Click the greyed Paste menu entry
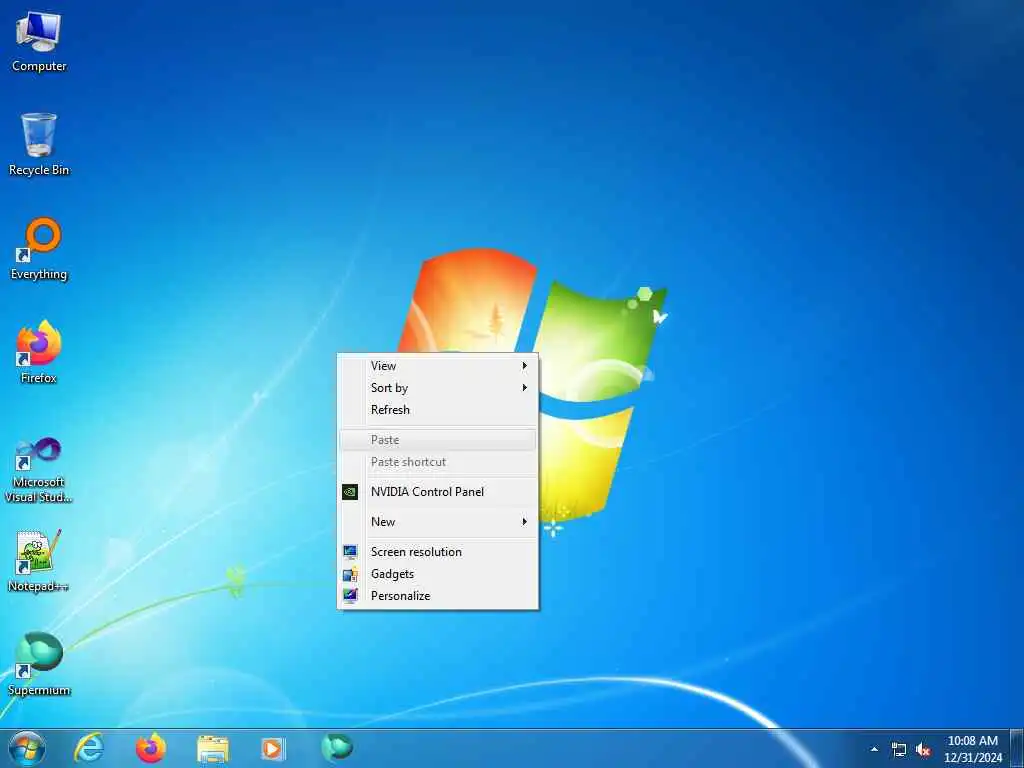The height and width of the screenshot is (768, 1024). (x=438, y=440)
